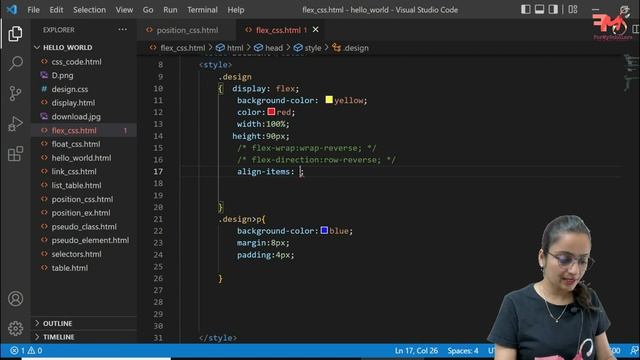Open the Explorer view in activity bar
640x360 pixels.
click(15, 33)
